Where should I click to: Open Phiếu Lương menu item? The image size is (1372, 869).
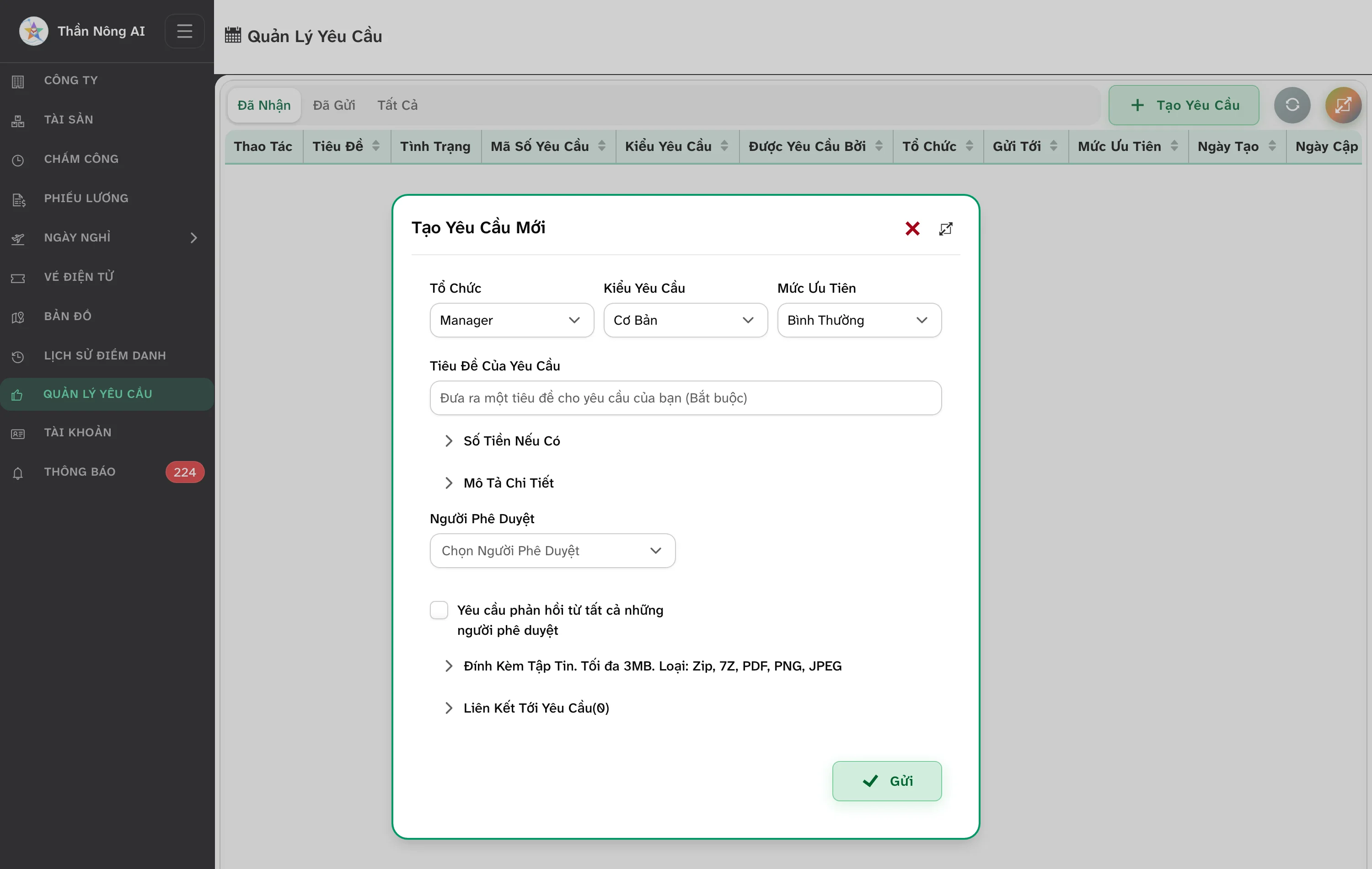pos(107,198)
